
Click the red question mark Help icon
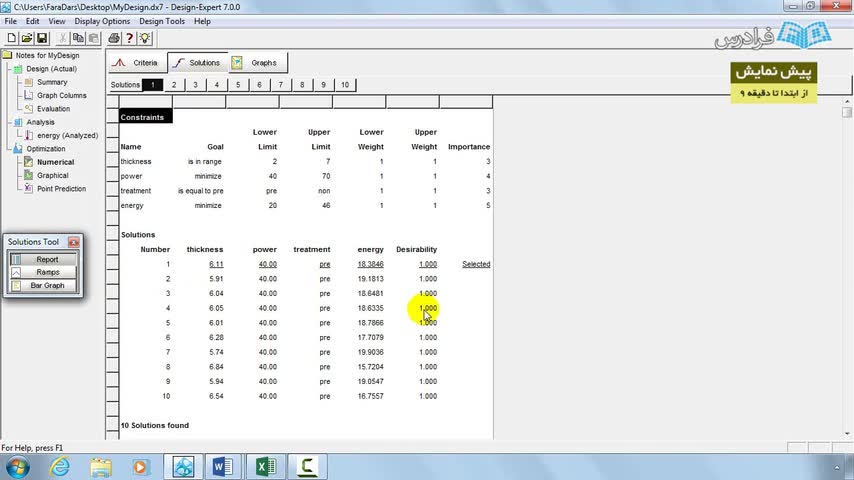(129, 38)
